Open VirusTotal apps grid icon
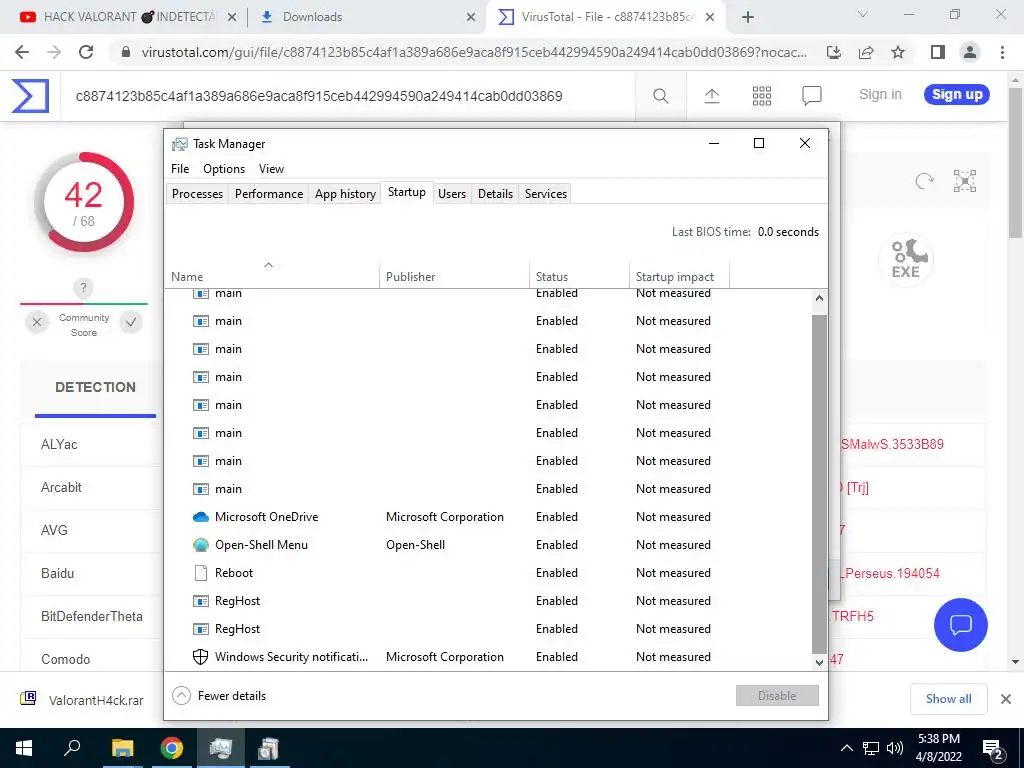This screenshot has width=1024, height=768. pos(761,96)
